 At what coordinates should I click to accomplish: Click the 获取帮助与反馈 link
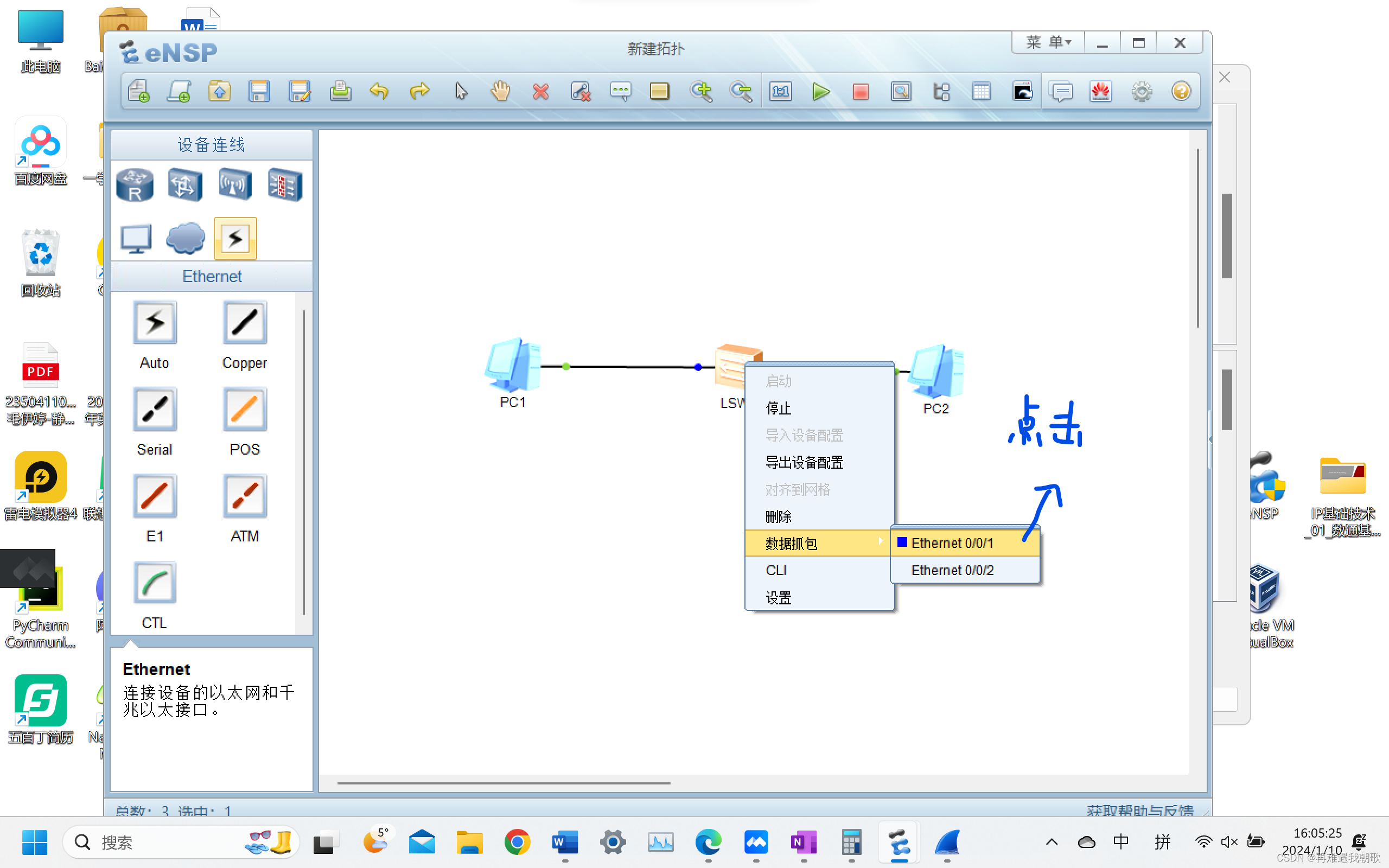coord(1140,809)
